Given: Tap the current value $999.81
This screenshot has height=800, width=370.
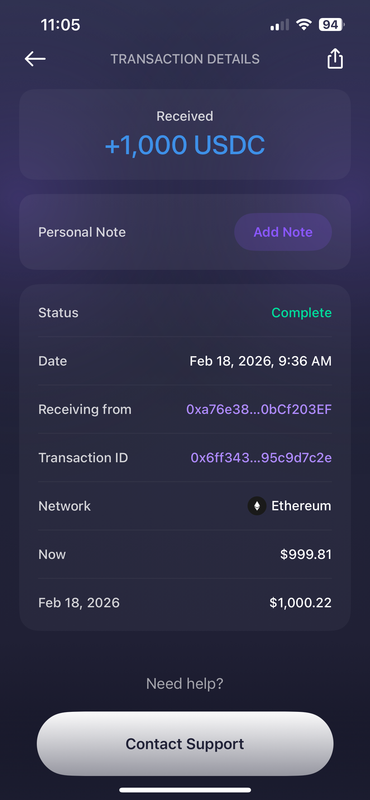Looking at the screenshot, I should (x=306, y=555).
